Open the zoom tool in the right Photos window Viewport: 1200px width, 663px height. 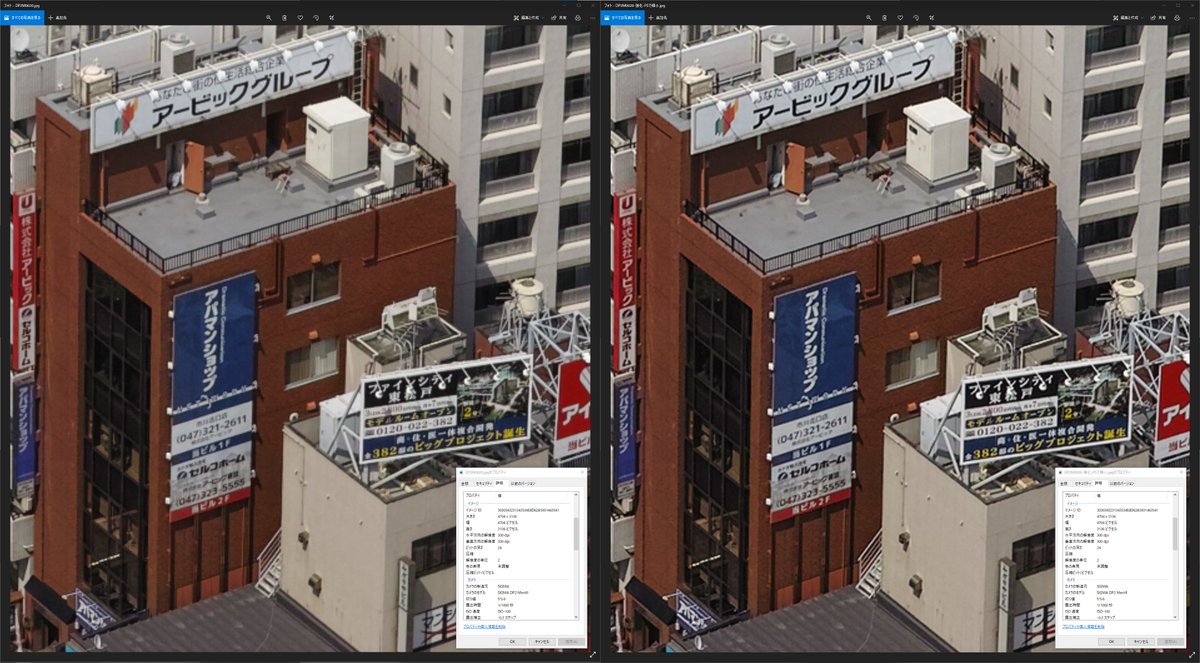(869, 18)
